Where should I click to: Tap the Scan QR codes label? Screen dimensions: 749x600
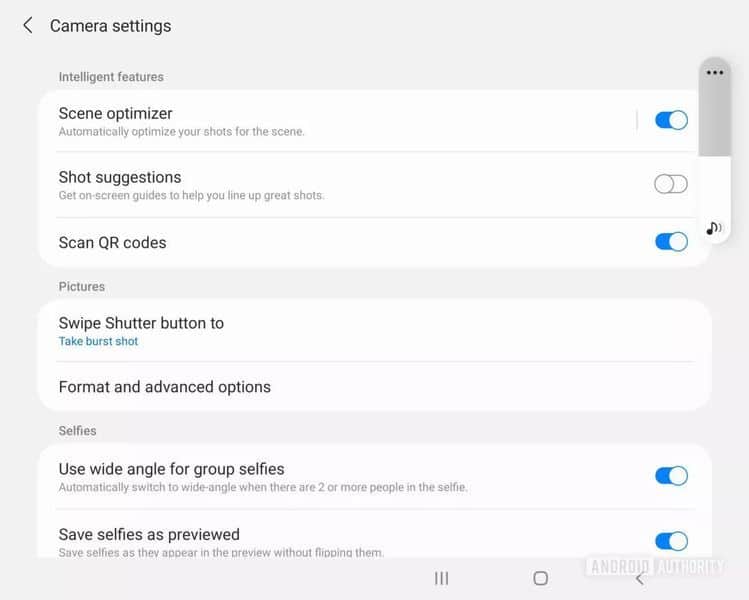pos(112,242)
